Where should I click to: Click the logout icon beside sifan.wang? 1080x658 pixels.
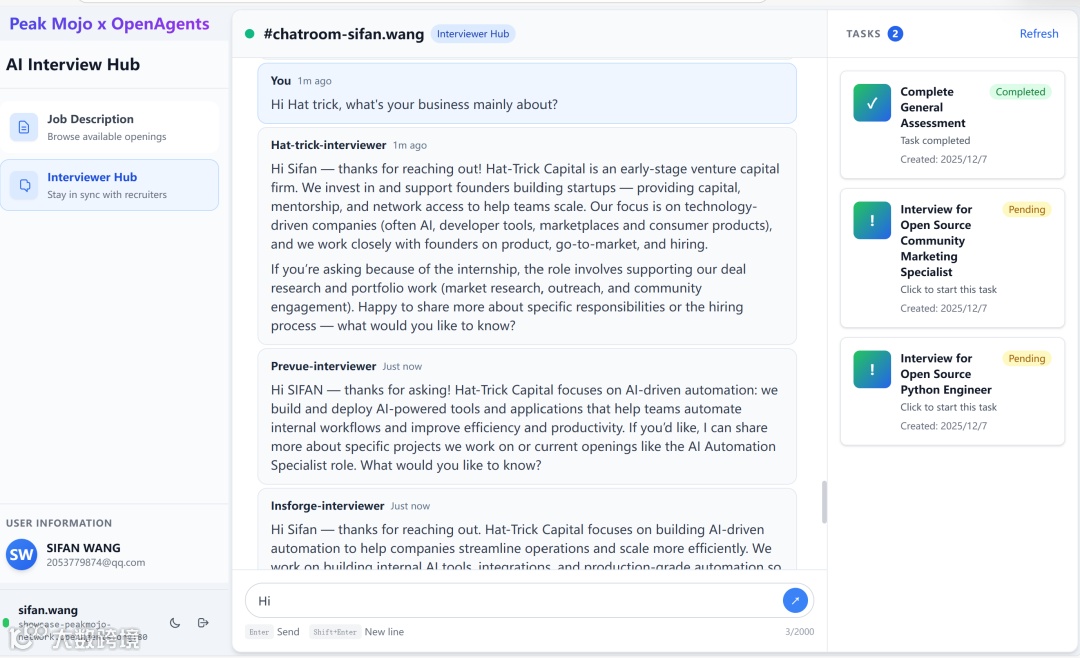coord(203,623)
